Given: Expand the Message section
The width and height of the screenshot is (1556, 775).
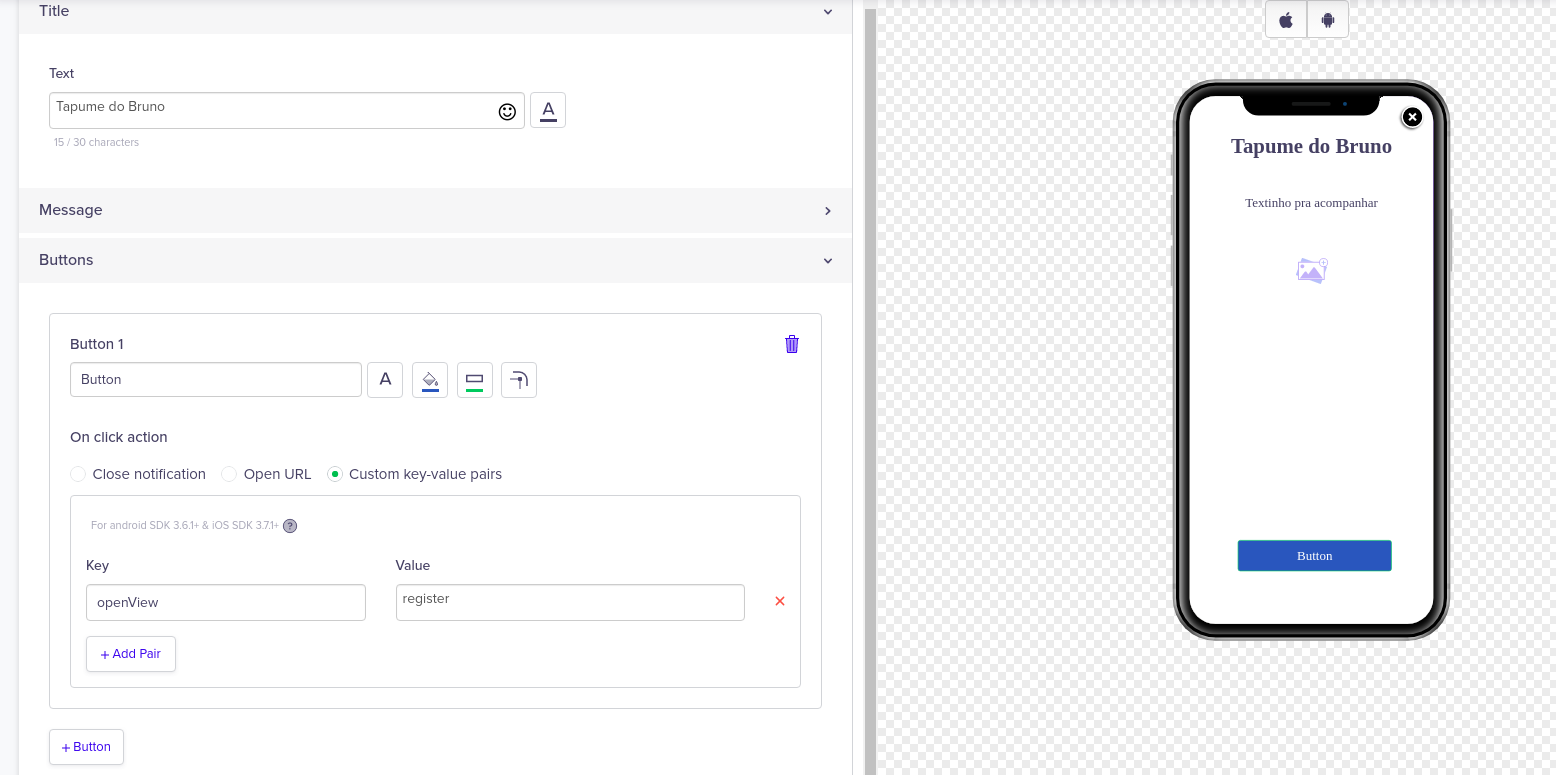Looking at the screenshot, I should 827,210.
